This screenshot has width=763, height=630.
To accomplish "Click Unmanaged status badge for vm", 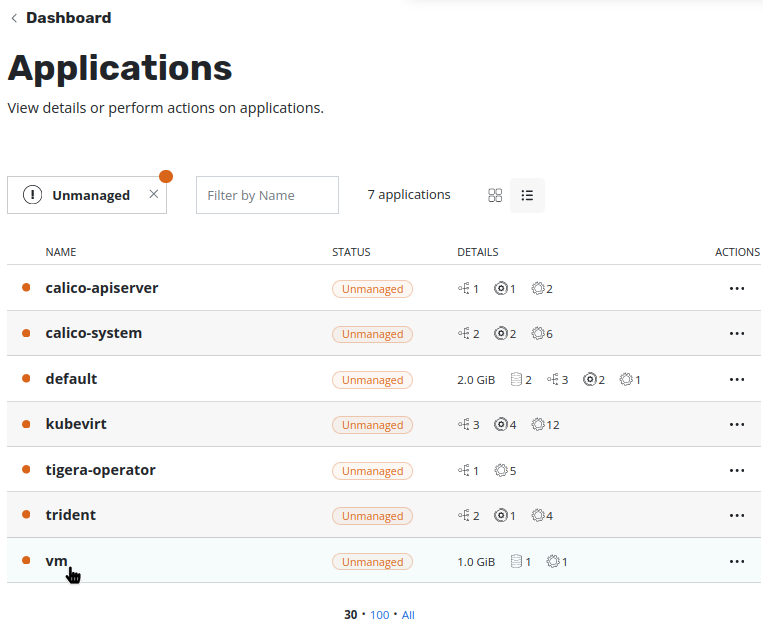I will [x=372, y=562].
